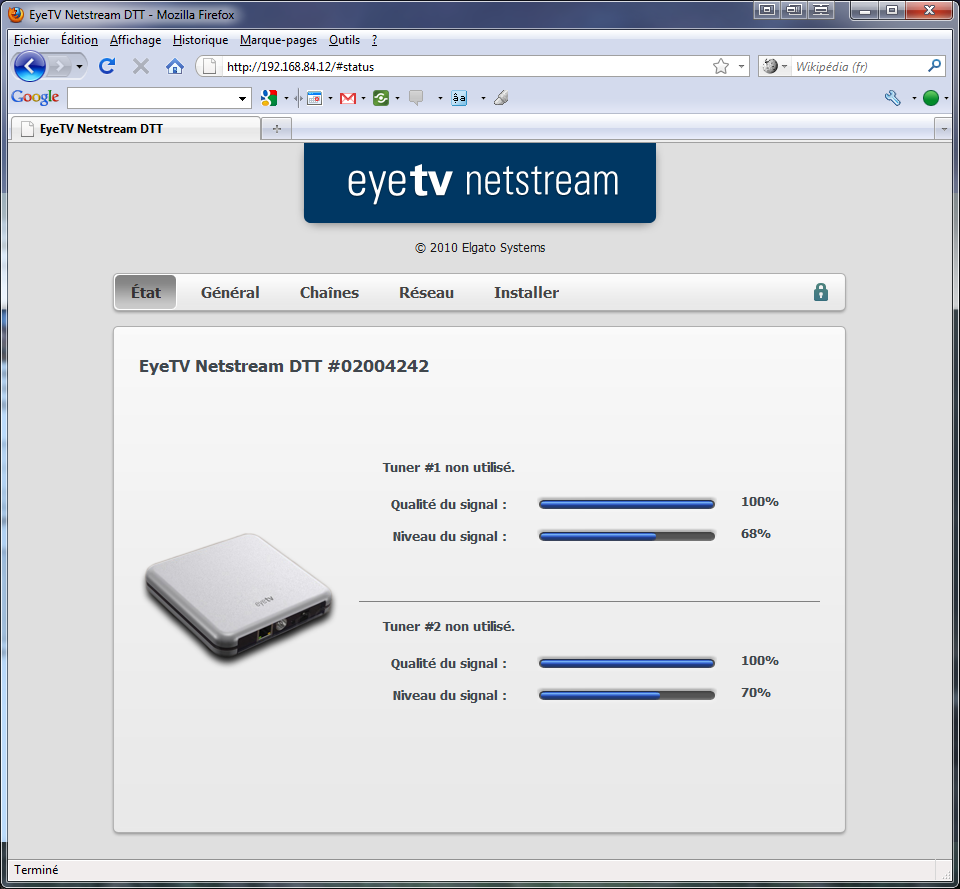Click the green share toolbar icon
This screenshot has height=889, width=960.
[381, 98]
